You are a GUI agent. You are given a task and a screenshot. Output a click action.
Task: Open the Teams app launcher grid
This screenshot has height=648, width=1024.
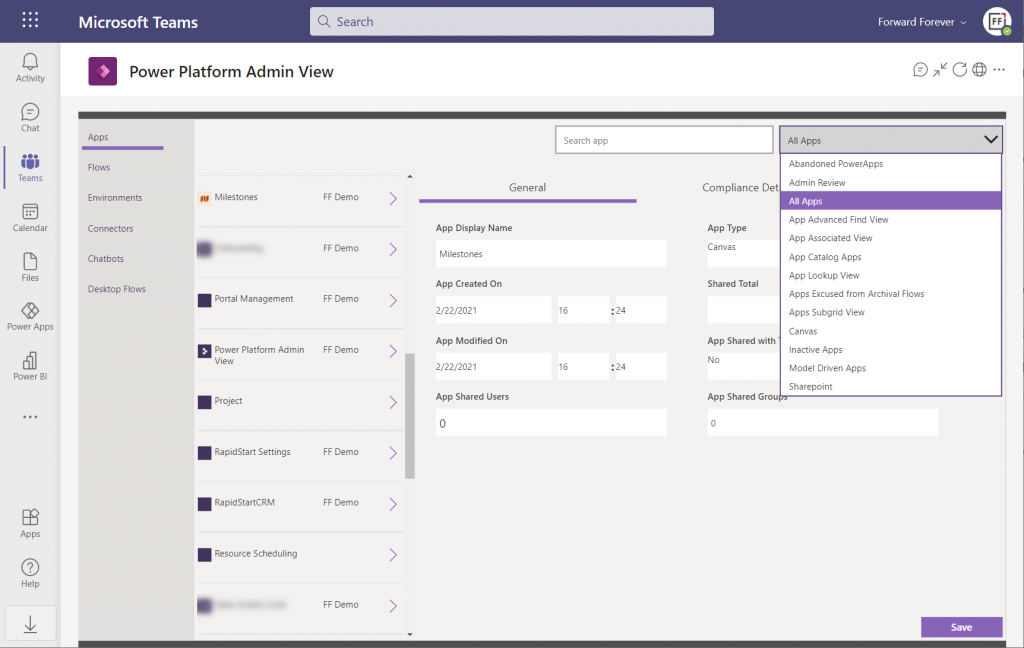30,20
